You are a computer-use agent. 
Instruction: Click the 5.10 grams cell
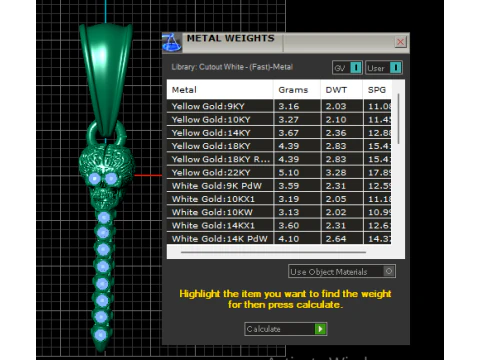tap(297, 172)
